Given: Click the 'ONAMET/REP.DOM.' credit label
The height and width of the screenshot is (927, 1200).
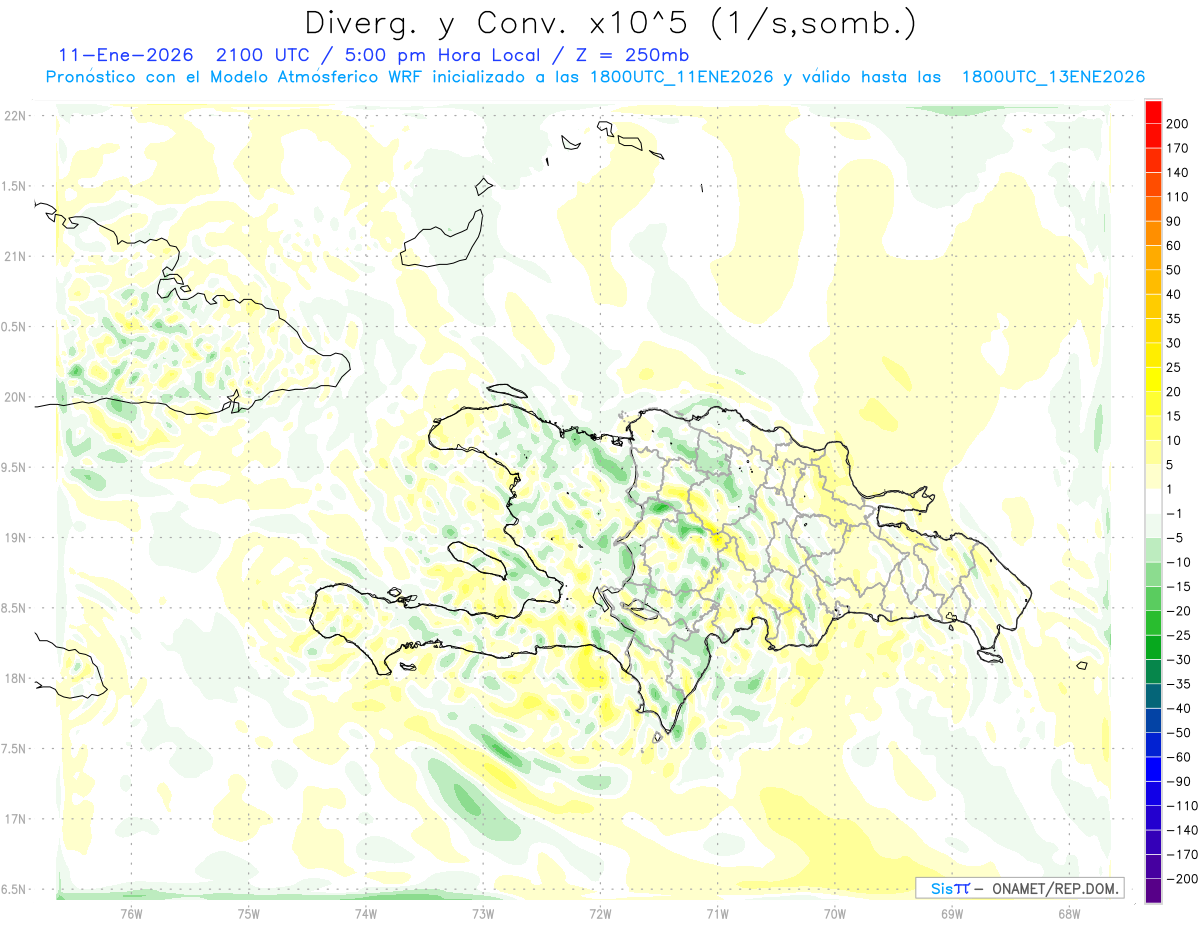Looking at the screenshot, I should coord(1055,888).
